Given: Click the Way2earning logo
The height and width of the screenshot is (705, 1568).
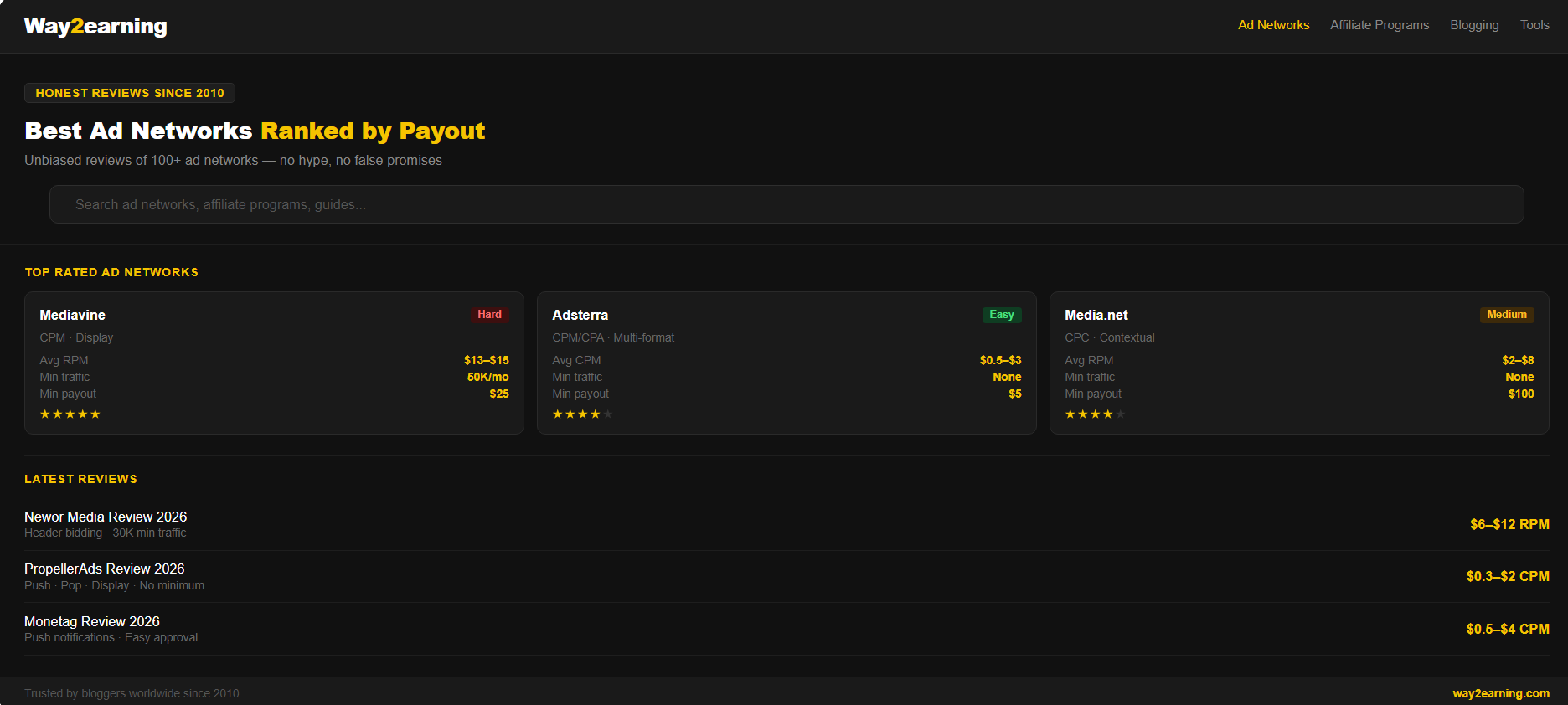Looking at the screenshot, I should click(x=95, y=27).
